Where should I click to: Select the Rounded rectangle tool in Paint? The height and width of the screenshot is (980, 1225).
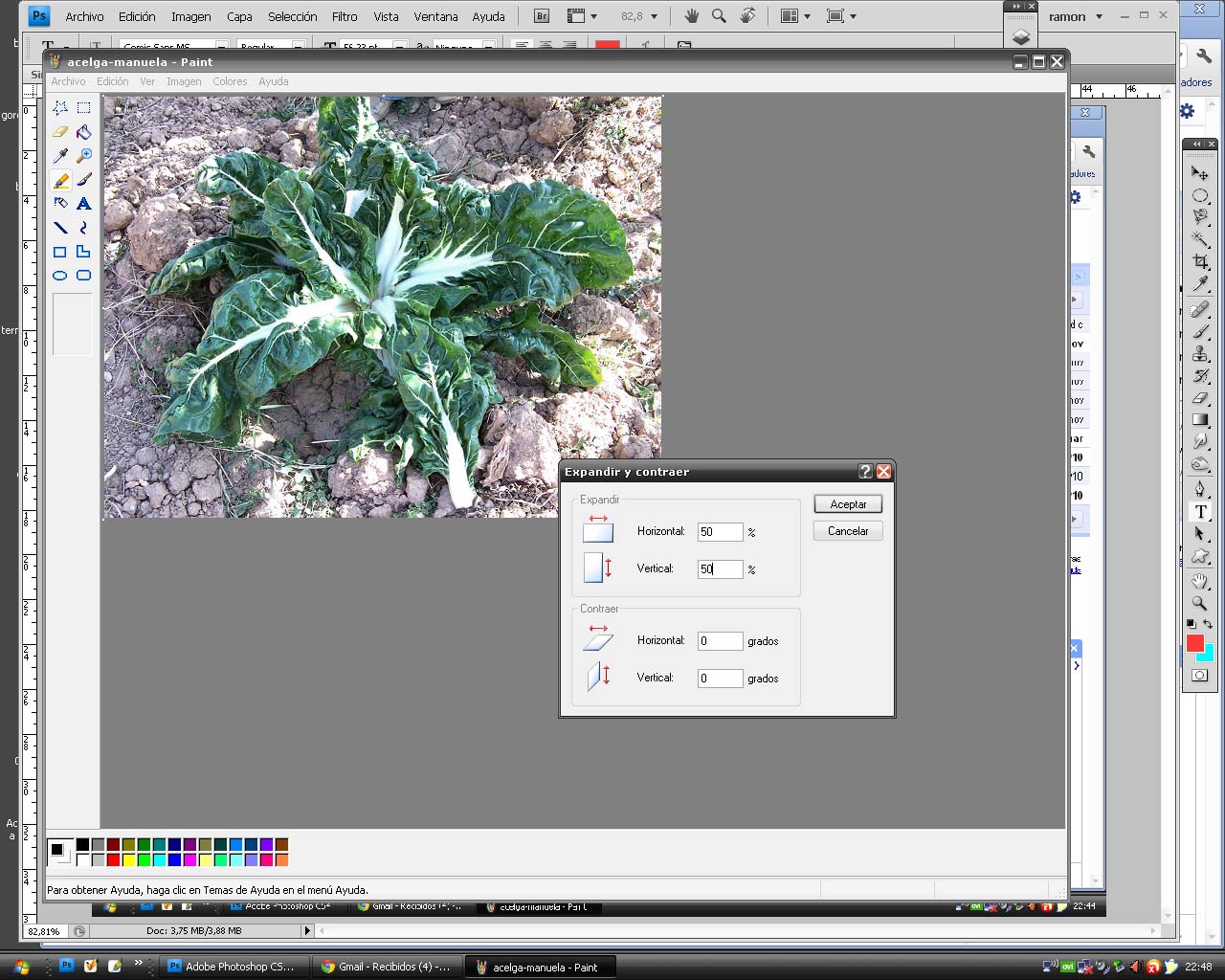point(84,276)
